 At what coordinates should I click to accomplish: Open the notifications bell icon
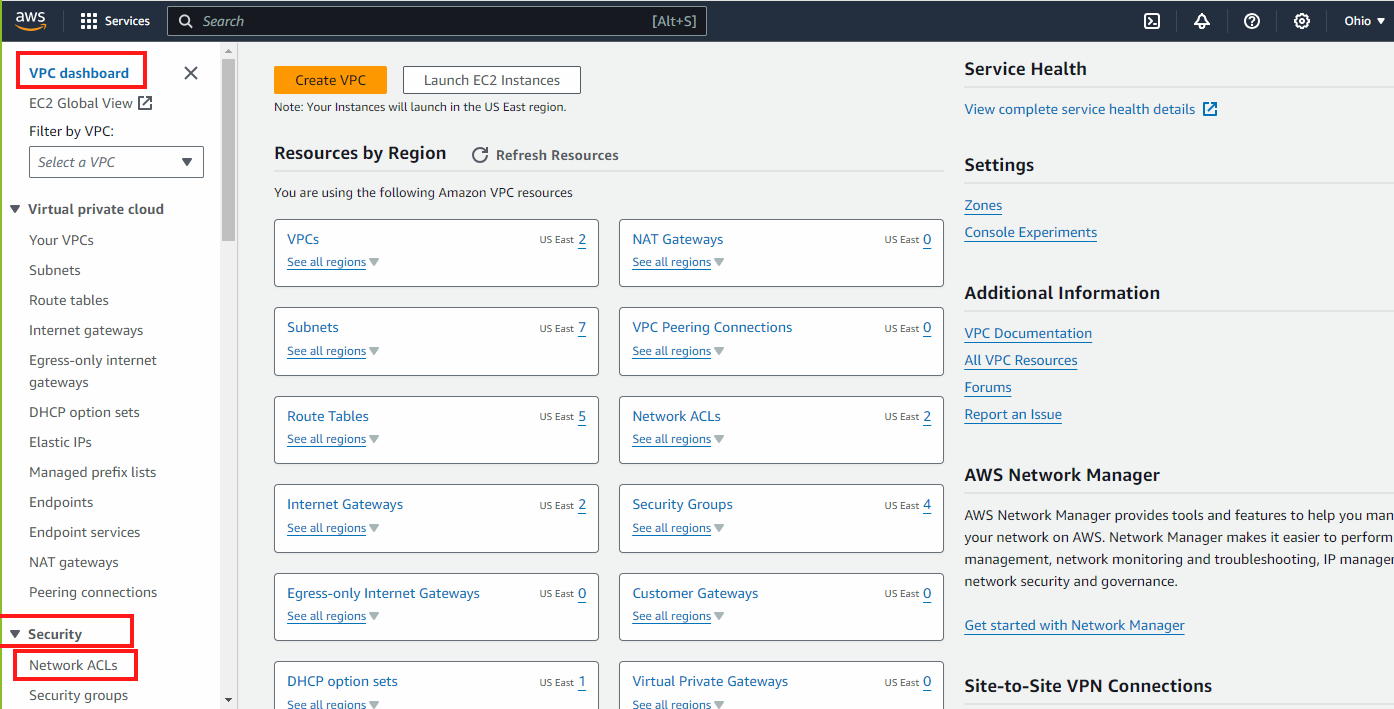point(1202,21)
